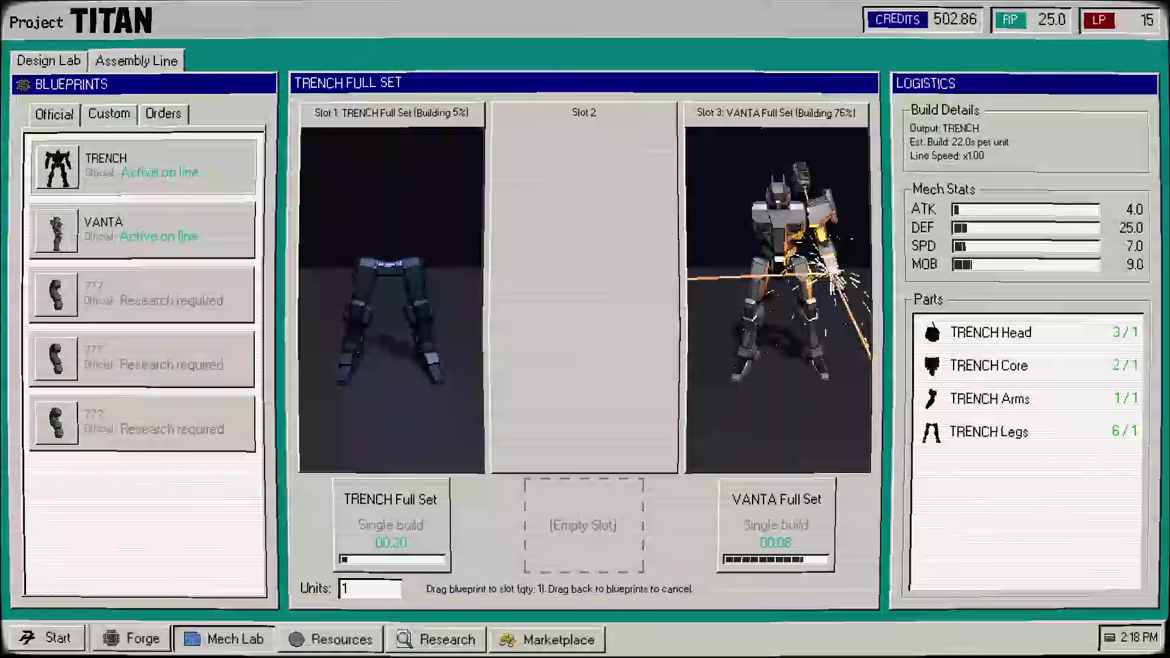
Task: Select the TRENCH Core parts row
Action: click(1028, 366)
